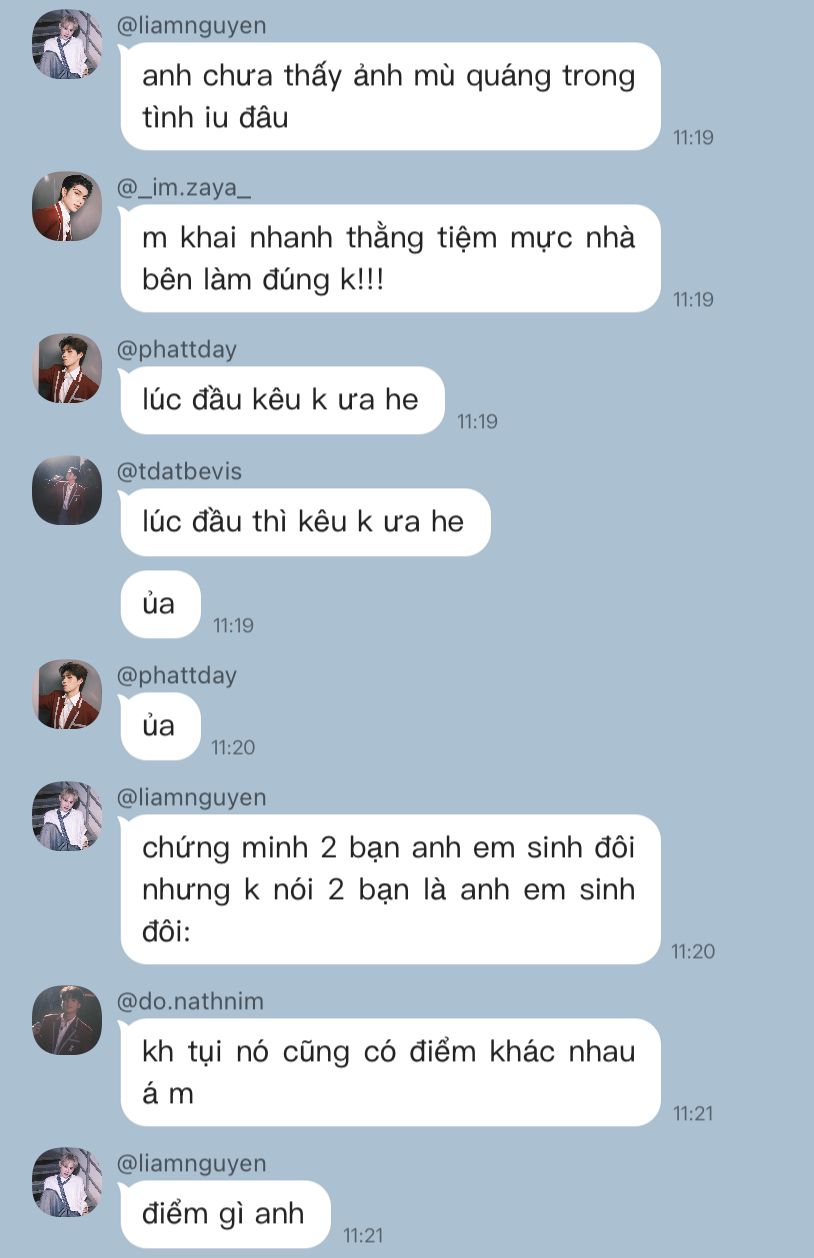Tap the @do.nathnim profile picture
This screenshot has width=814, height=1258.
pyautogui.click(x=67, y=1020)
